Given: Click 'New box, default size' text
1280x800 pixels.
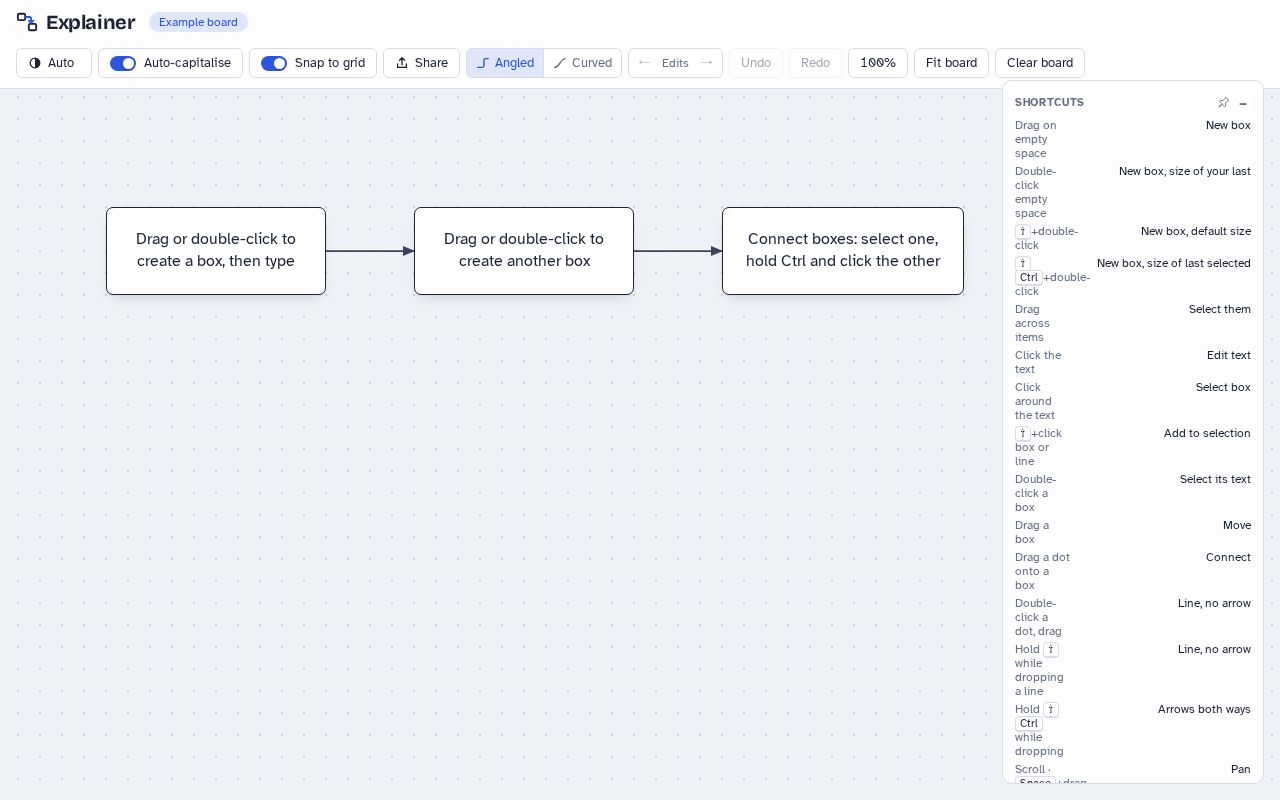Looking at the screenshot, I should [1195, 231].
